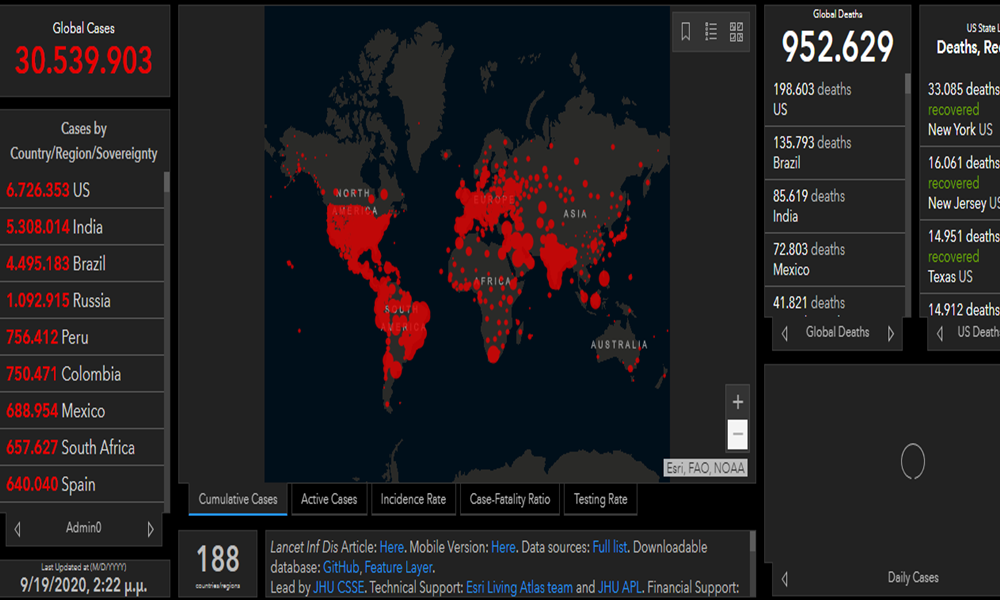Click left arrow beside Daily Cases
Viewport: 1000px width, 600px height.
(785, 578)
